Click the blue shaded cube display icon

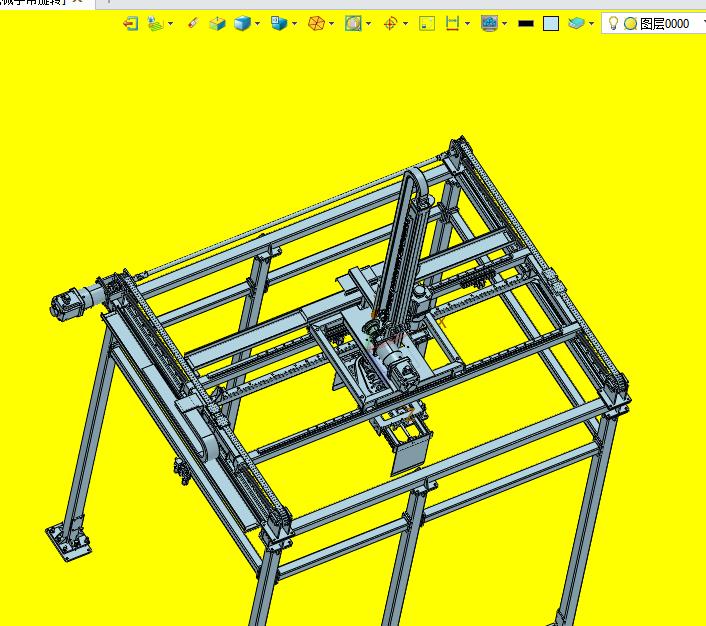[x=242, y=23]
